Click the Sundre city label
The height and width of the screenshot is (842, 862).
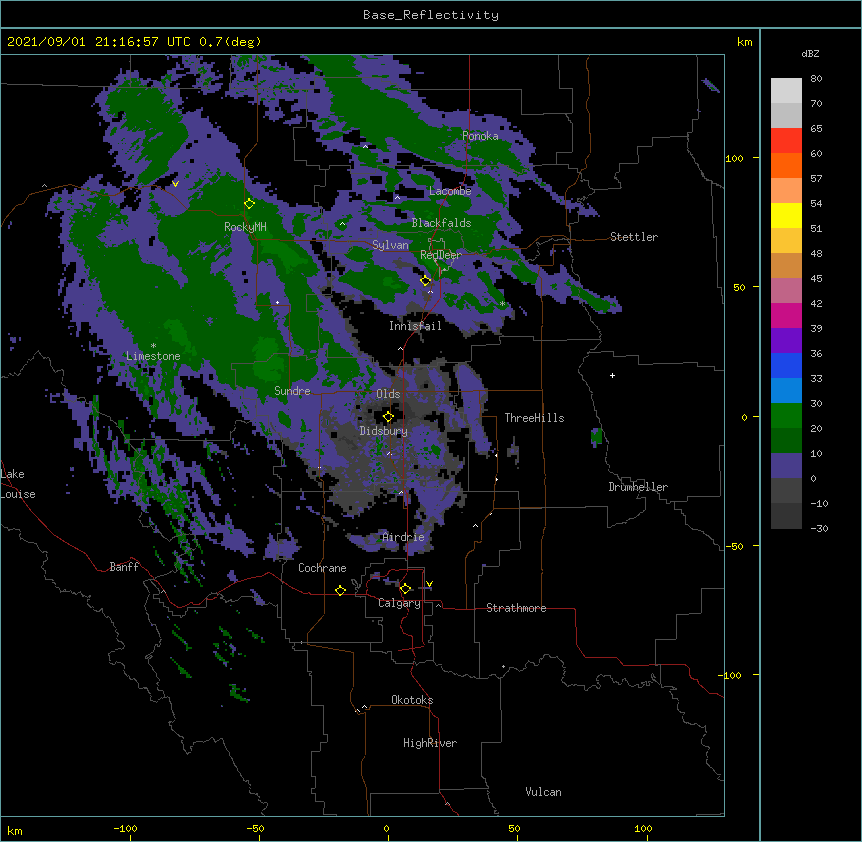tap(292, 391)
